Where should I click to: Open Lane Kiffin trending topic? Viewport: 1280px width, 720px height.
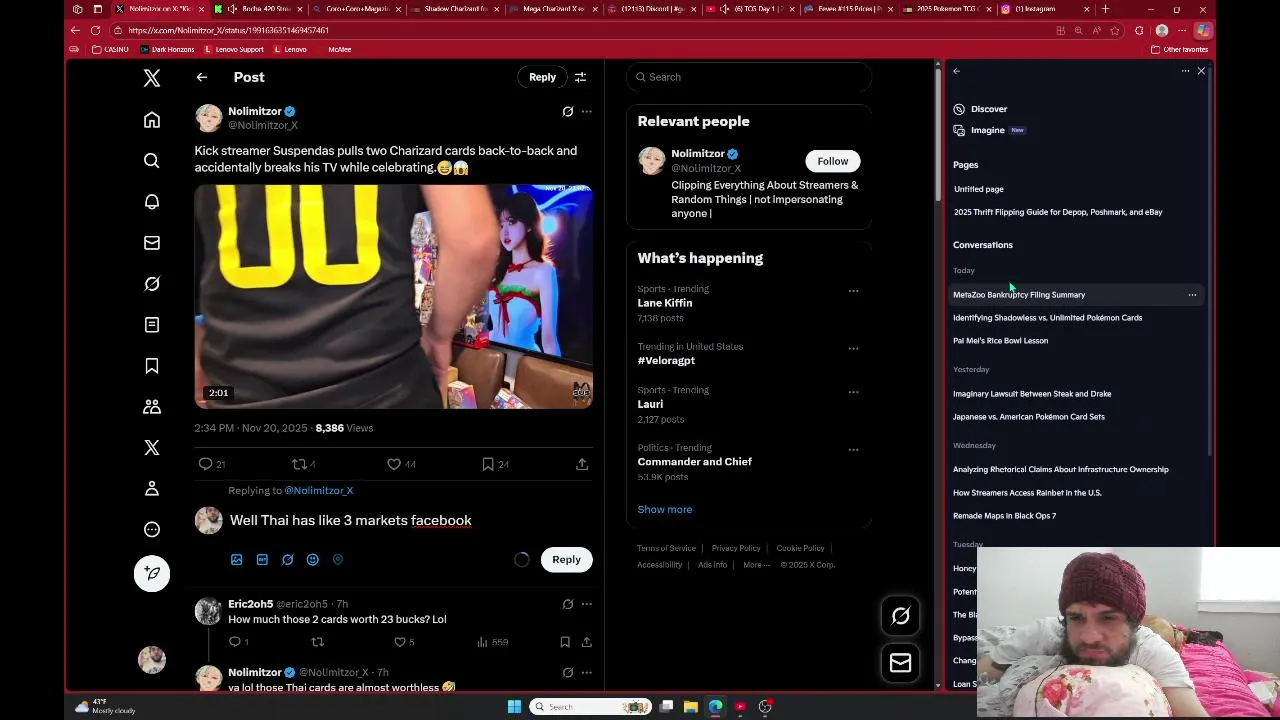click(x=665, y=303)
